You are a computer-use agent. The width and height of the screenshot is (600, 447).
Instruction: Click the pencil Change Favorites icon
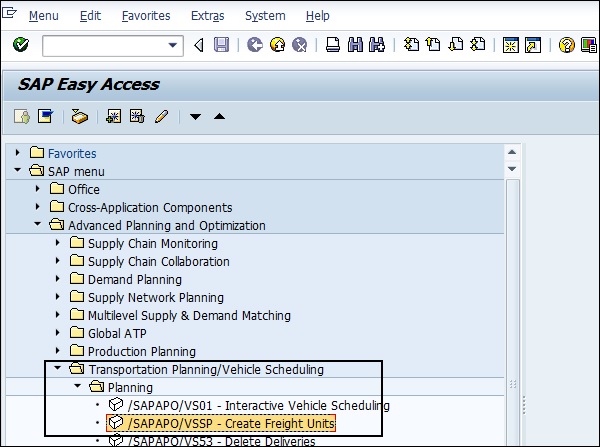160,117
